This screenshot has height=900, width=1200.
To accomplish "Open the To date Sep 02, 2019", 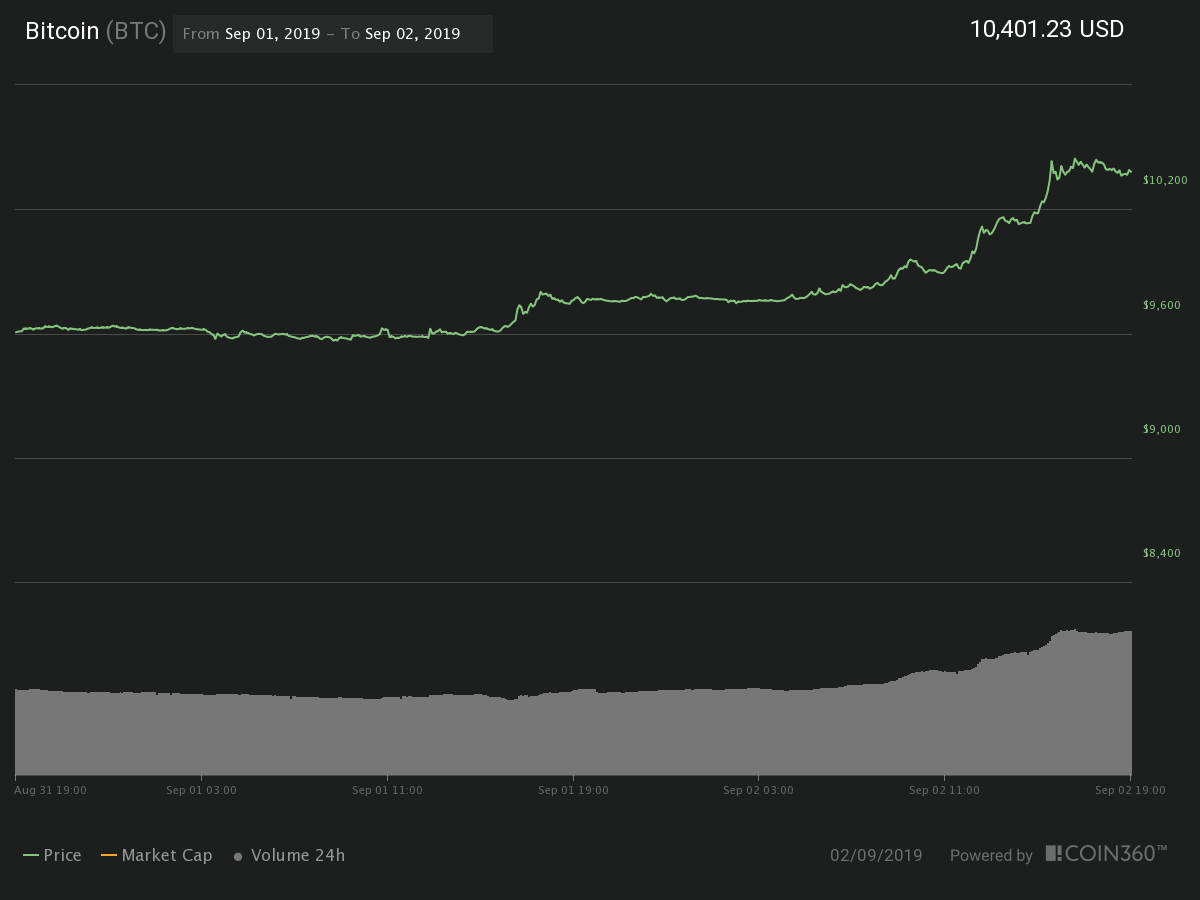I will click(x=412, y=34).
